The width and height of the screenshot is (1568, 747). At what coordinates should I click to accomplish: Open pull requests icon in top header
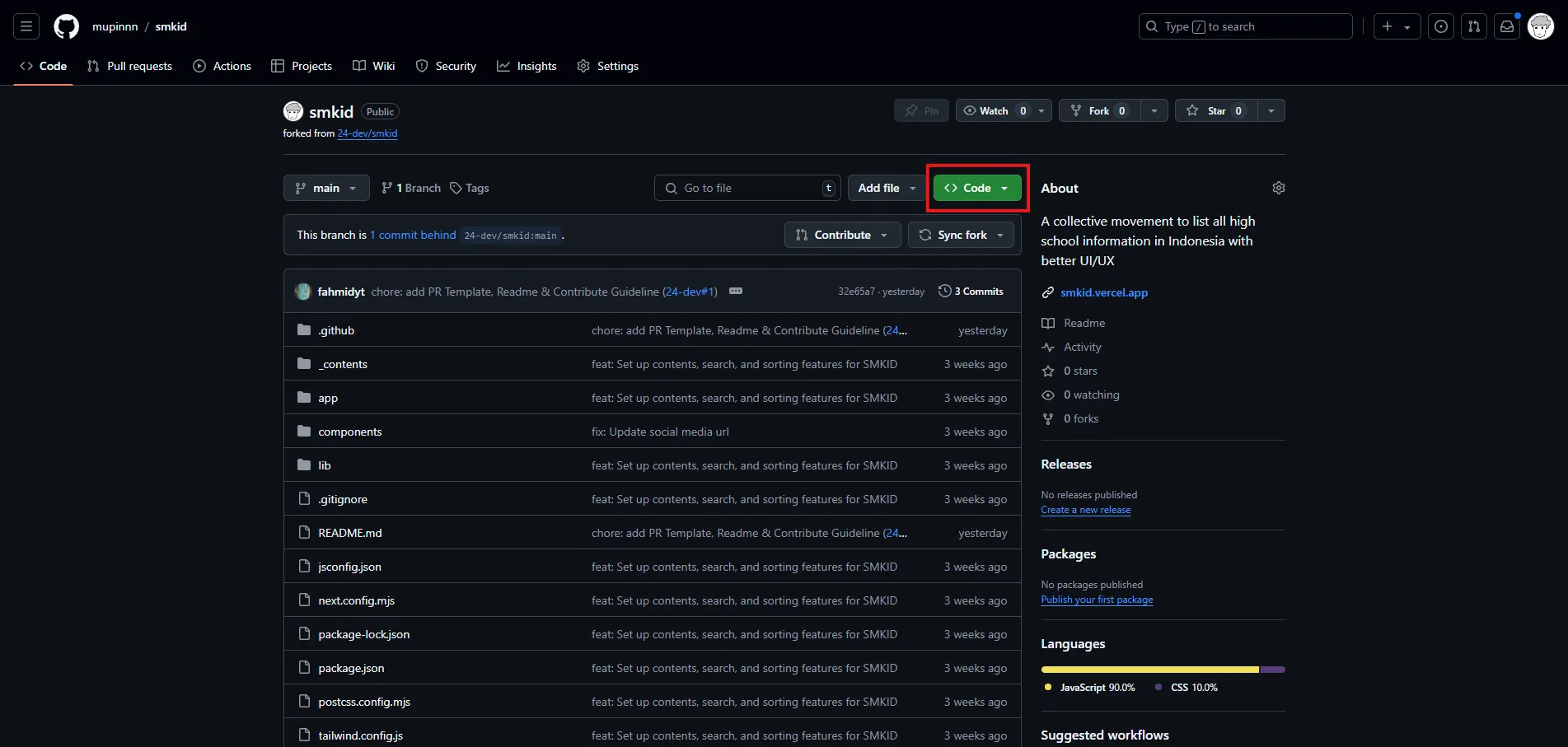[x=1474, y=26]
